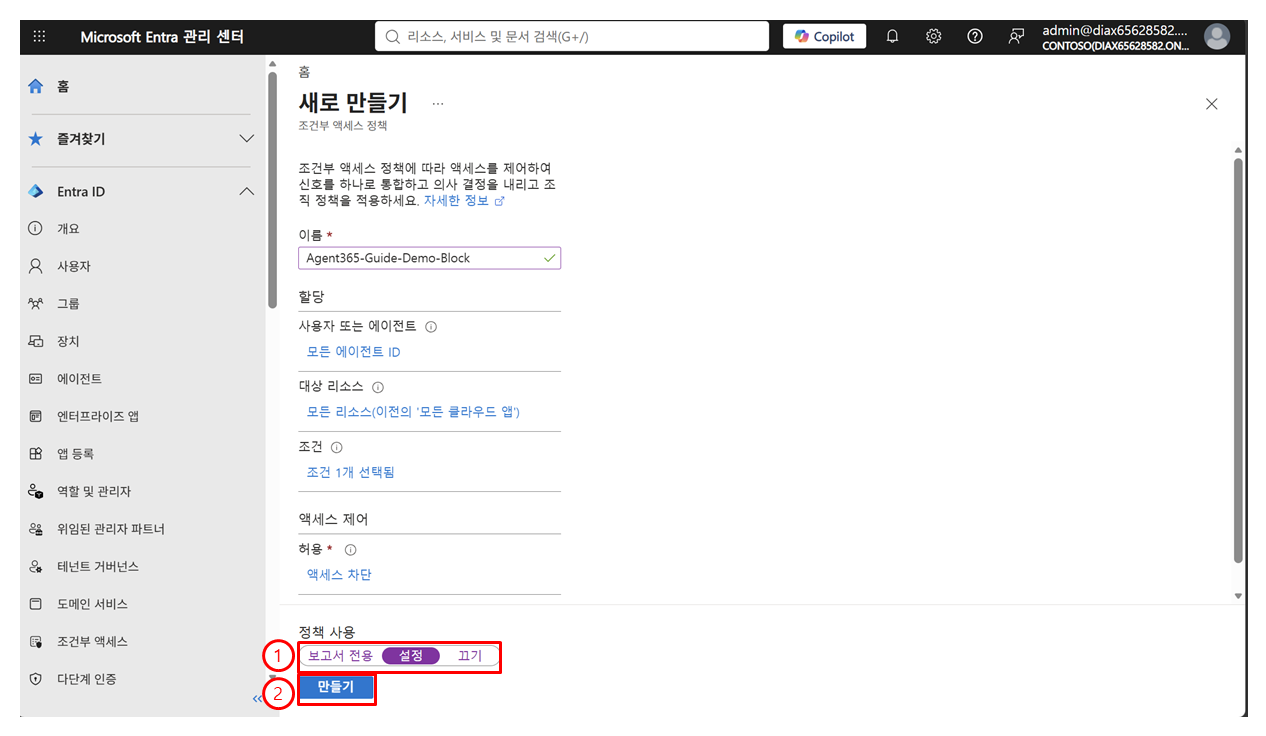The width and height of the screenshot is (1266, 736).
Task: Collapse the Entra ID section
Action: click(247, 192)
